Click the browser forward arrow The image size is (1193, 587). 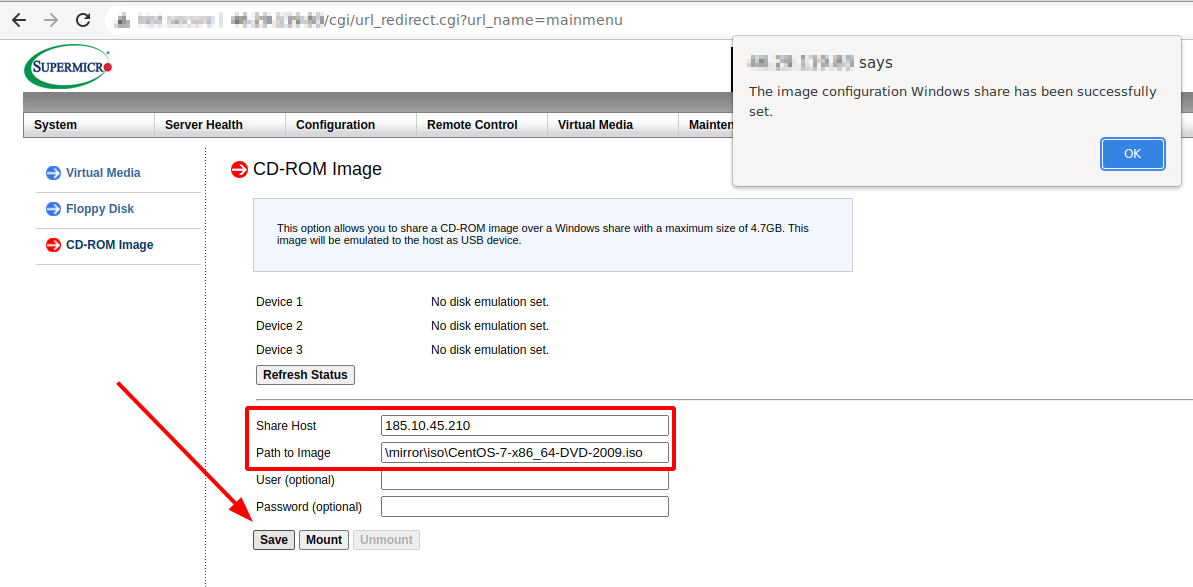tap(51, 20)
